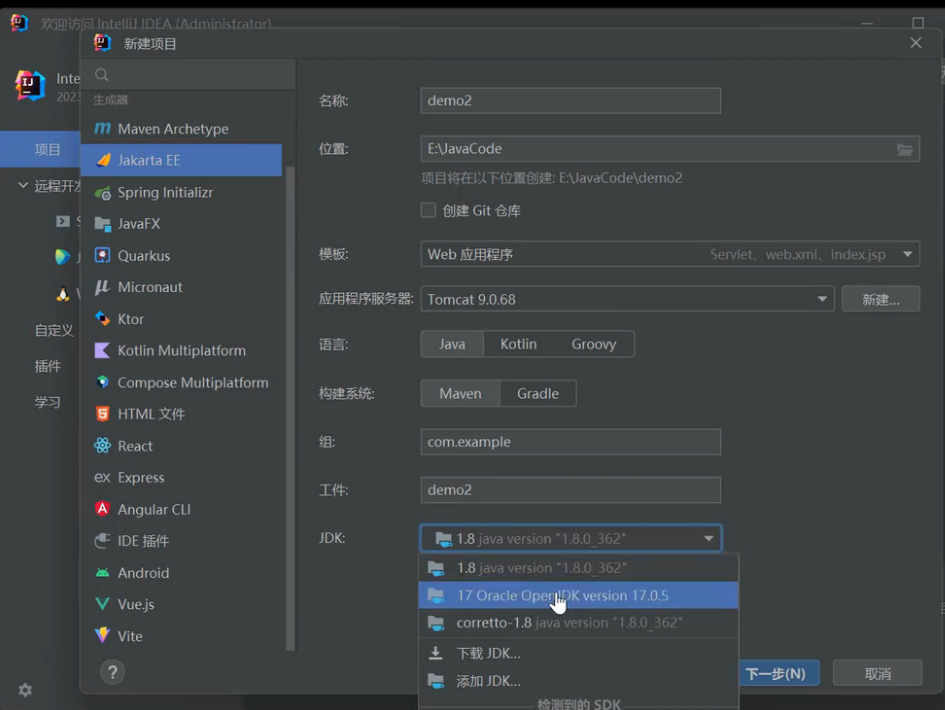Image resolution: width=945 pixels, height=710 pixels.
Task: Click the JavaFX folder icon
Action: [x=103, y=224]
